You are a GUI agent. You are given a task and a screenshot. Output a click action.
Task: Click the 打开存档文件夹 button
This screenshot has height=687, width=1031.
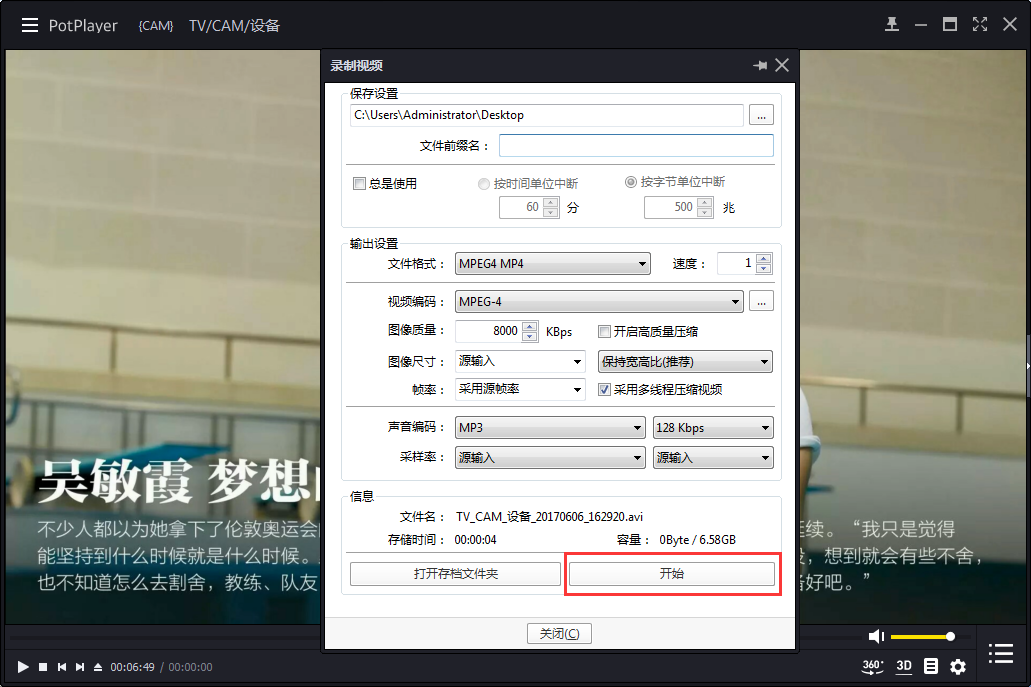pyautogui.click(x=455, y=574)
